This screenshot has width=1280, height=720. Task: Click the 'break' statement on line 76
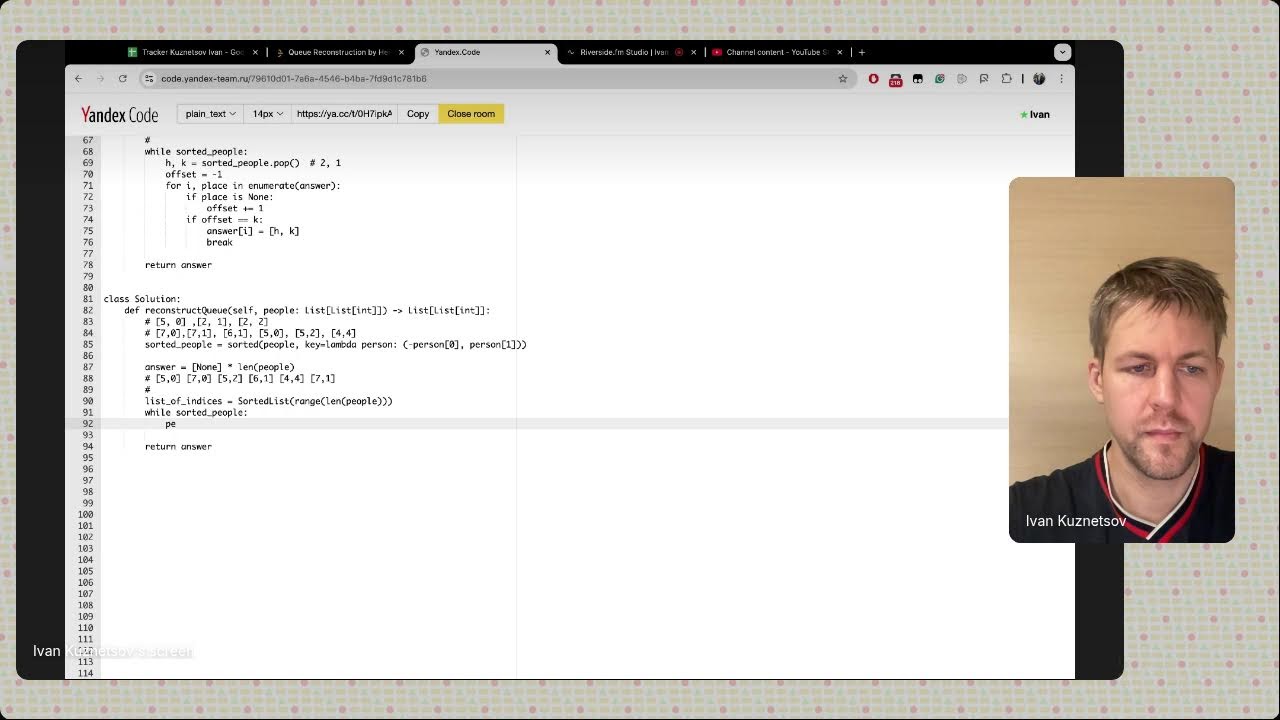click(x=219, y=242)
